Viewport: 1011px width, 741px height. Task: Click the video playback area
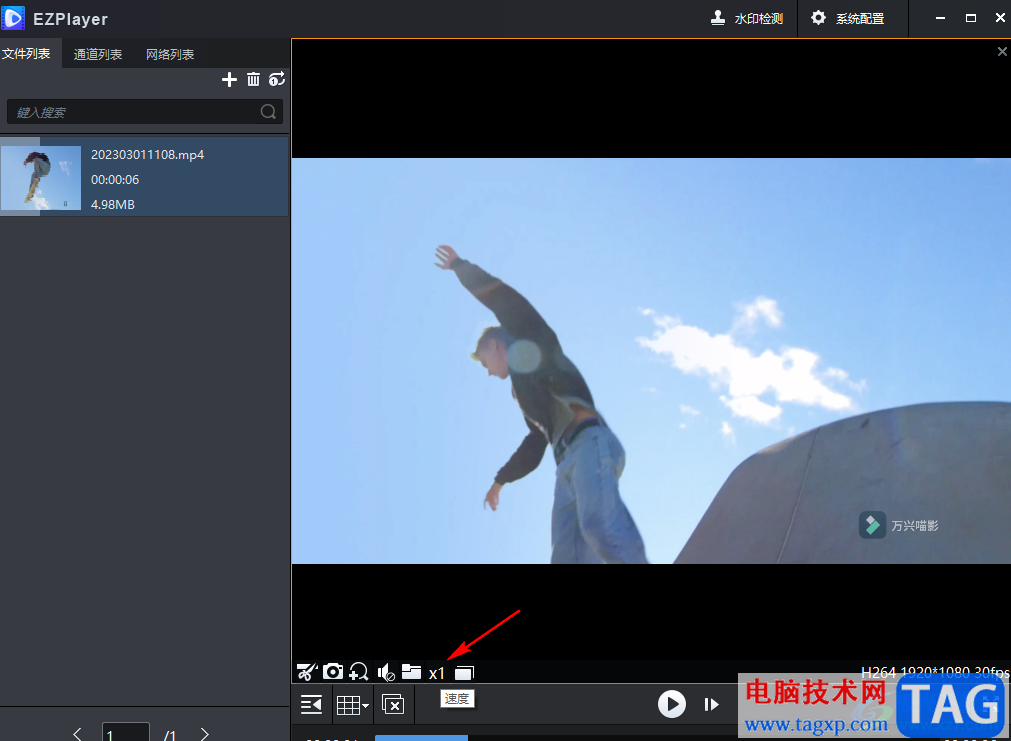point(651,361)
